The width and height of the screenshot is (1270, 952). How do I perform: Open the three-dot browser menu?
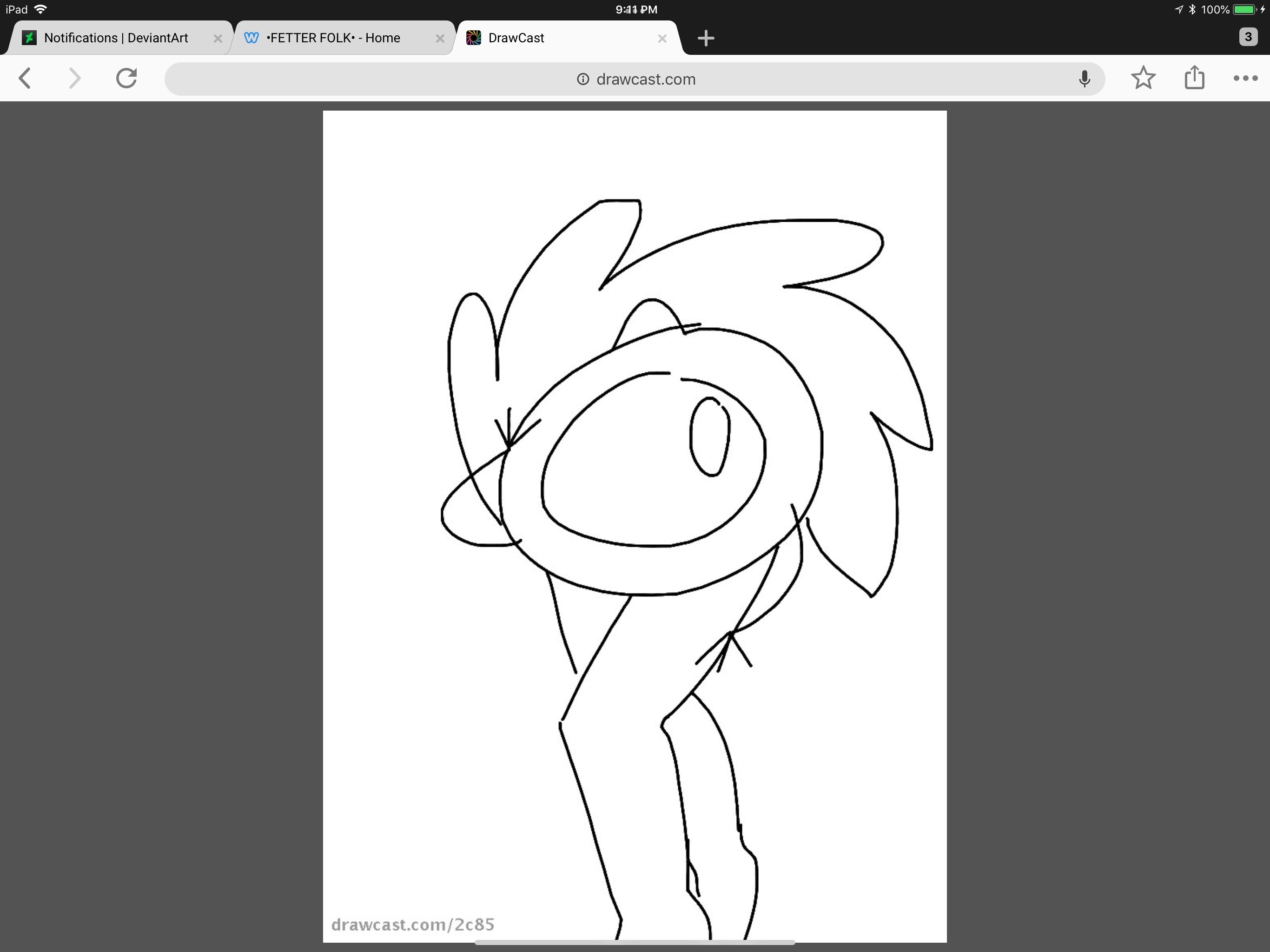[1245, 79]
